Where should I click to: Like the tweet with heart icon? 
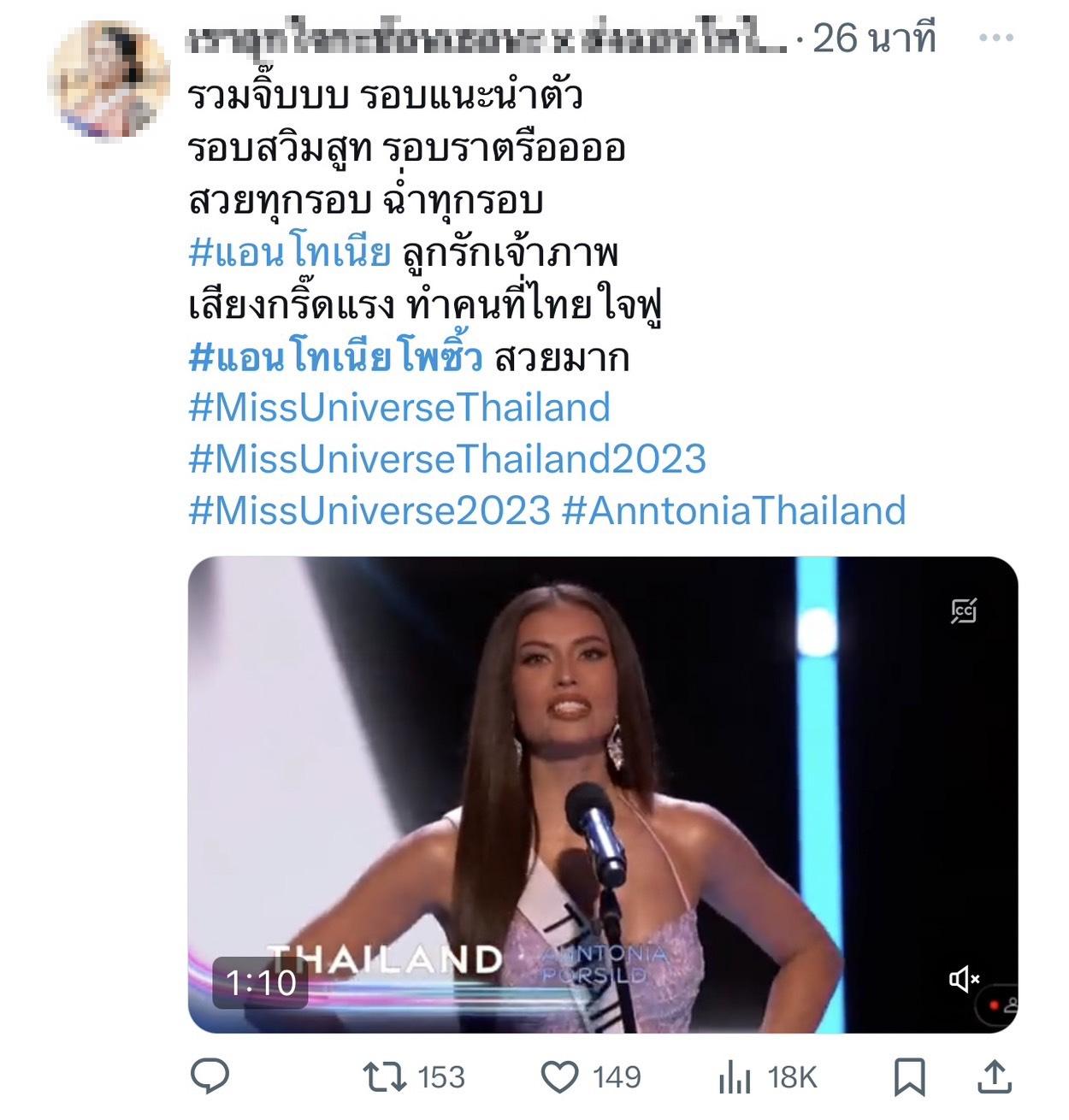561,1076
